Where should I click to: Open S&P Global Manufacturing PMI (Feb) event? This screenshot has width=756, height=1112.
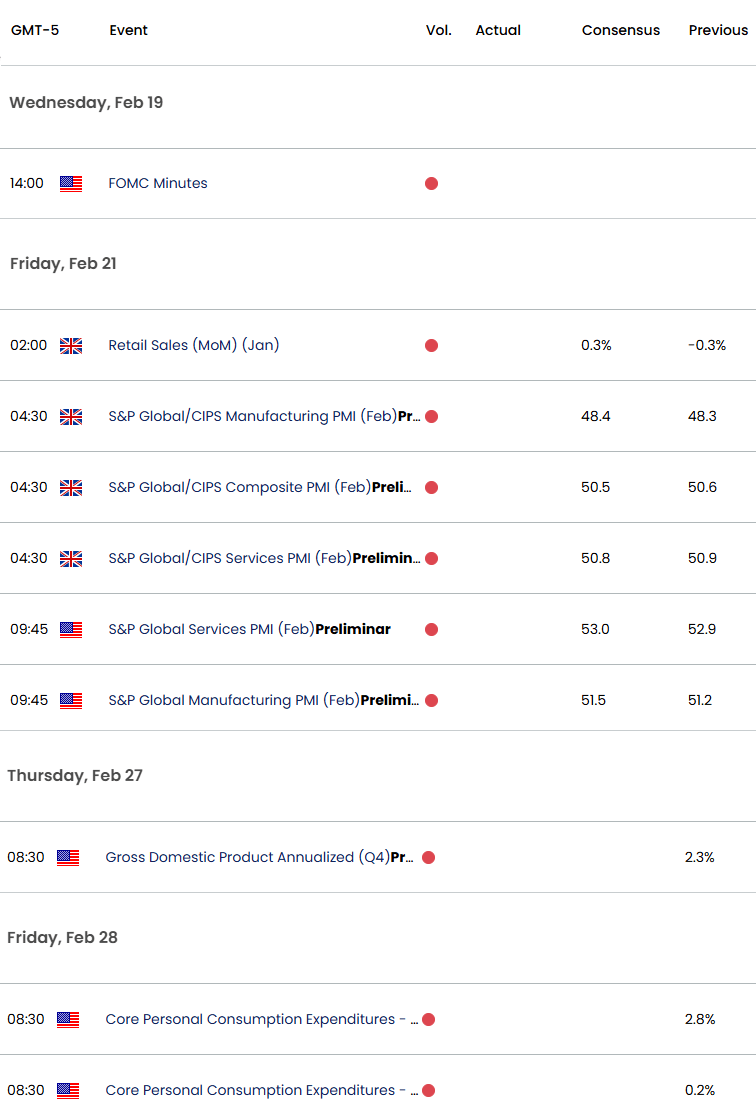tap(263, 700)
